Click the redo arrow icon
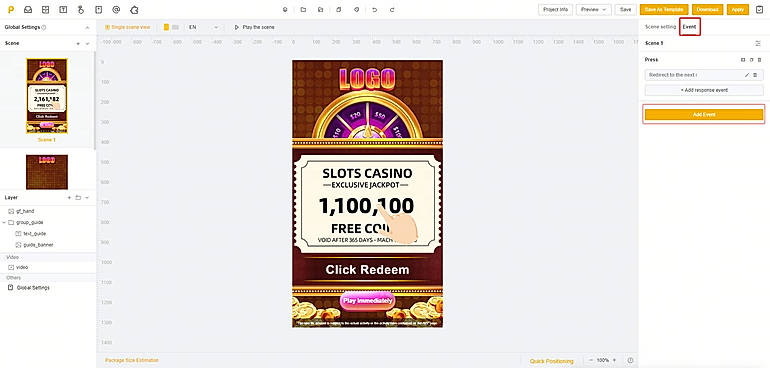 coord(391,9)
